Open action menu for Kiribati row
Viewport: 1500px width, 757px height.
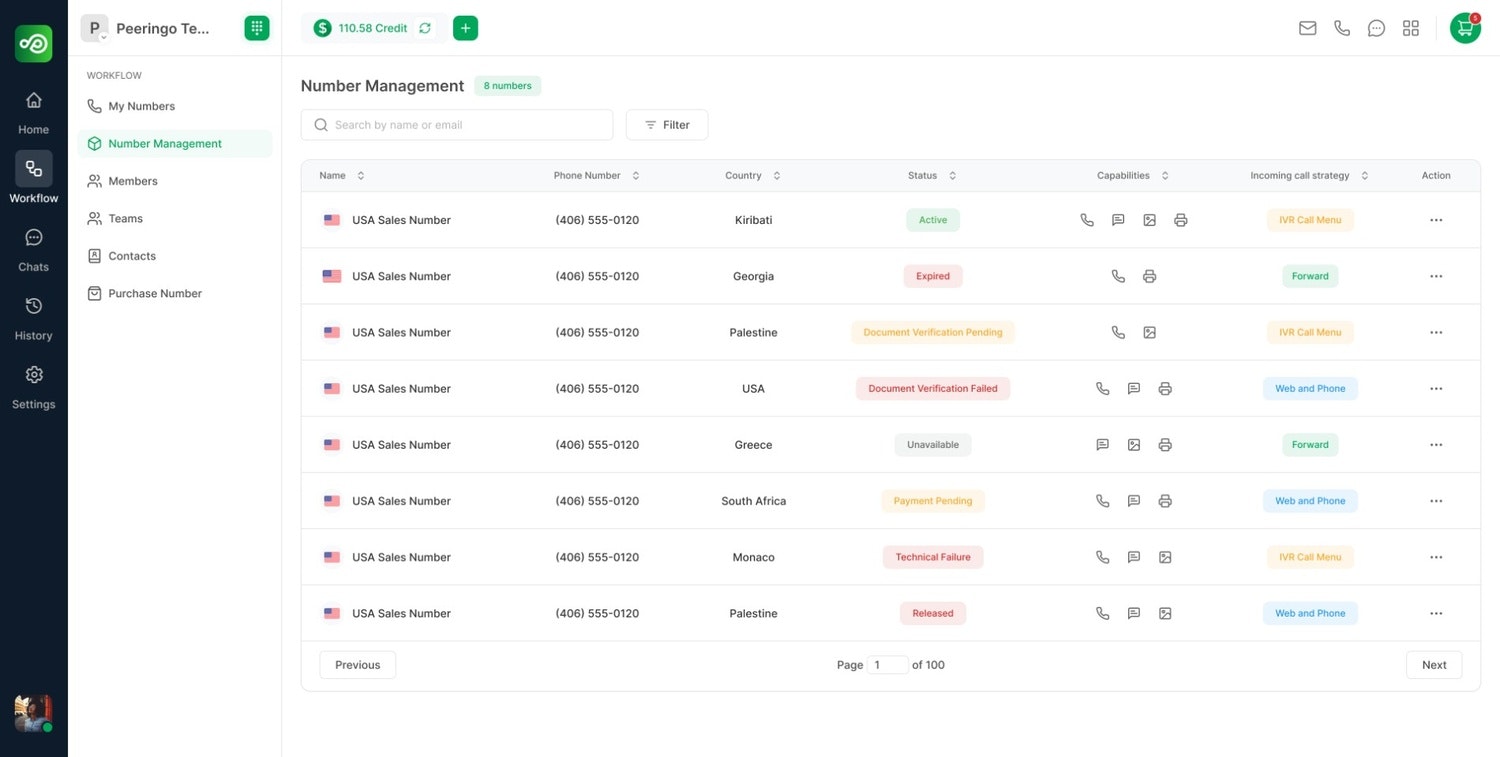click(x=1436, y=220)
